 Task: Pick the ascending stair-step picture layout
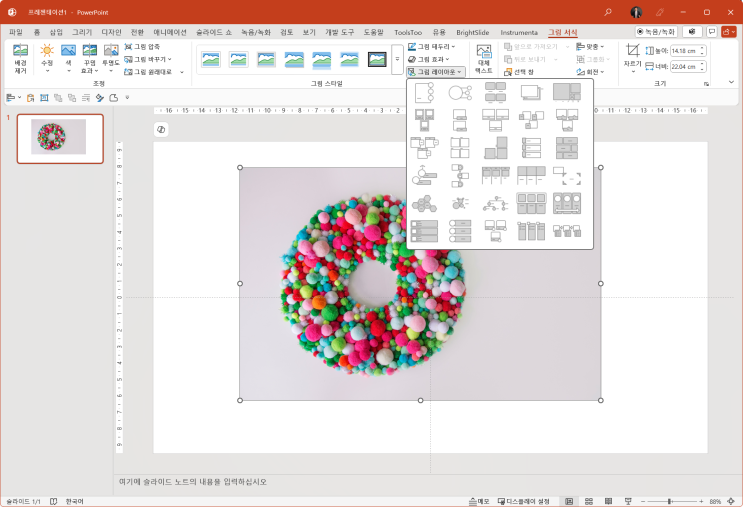[496, 148]
